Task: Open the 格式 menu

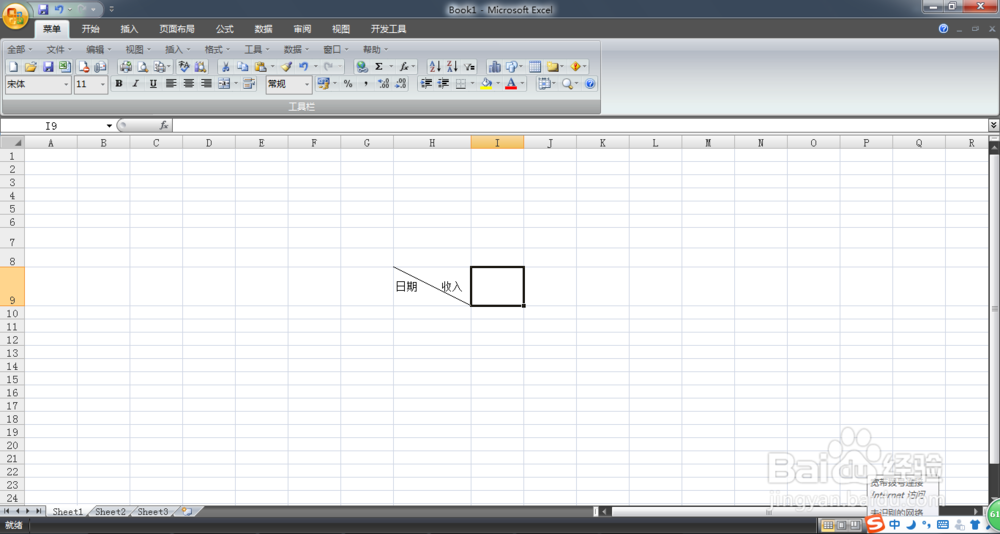Action: (217, 49)
